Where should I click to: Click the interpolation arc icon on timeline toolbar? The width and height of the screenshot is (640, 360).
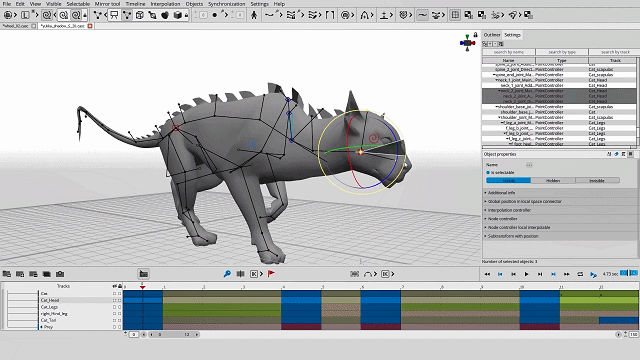[x=367, y=274]
